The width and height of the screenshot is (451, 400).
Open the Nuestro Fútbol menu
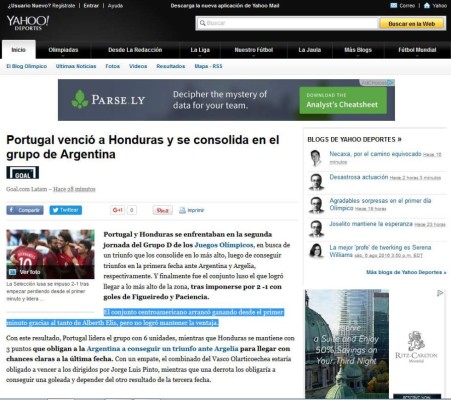254,50
